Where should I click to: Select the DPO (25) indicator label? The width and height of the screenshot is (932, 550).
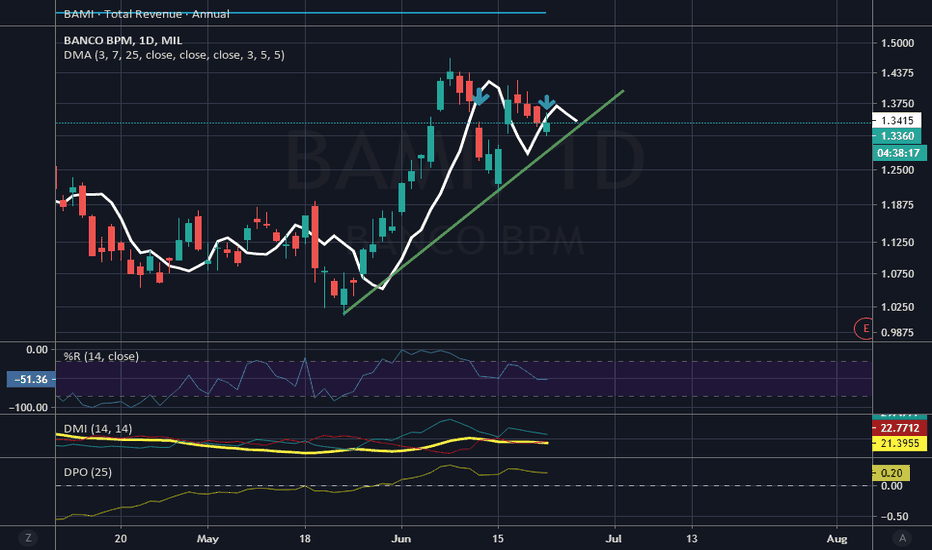(87, 472)
